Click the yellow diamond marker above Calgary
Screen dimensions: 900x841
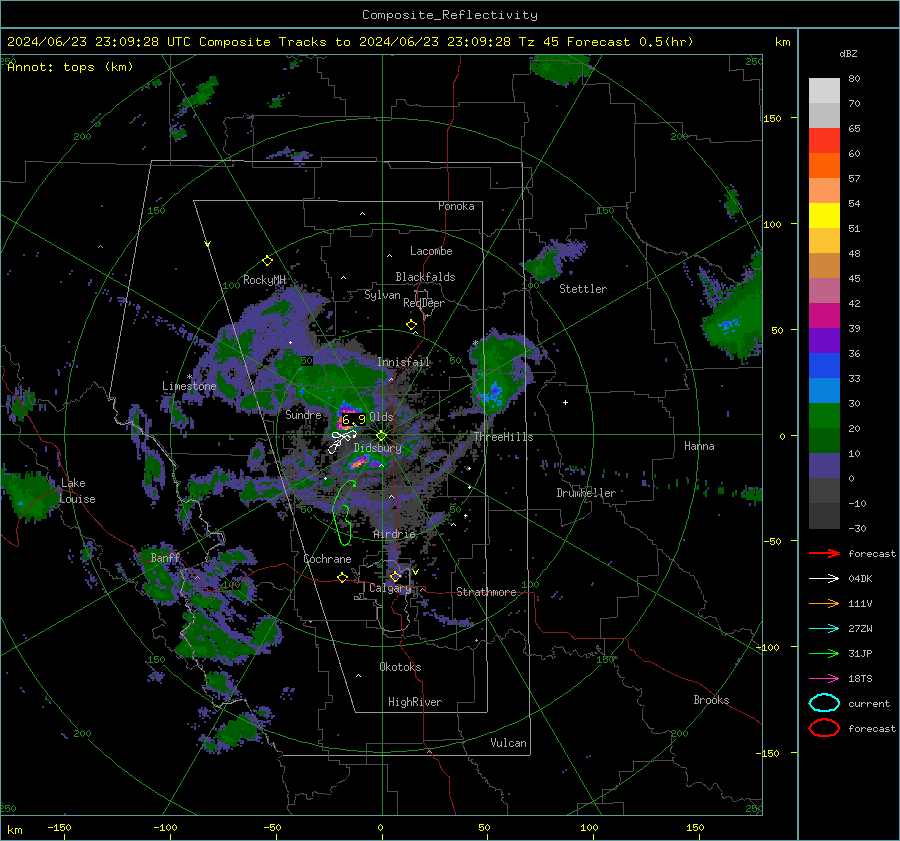click(395, 576)
